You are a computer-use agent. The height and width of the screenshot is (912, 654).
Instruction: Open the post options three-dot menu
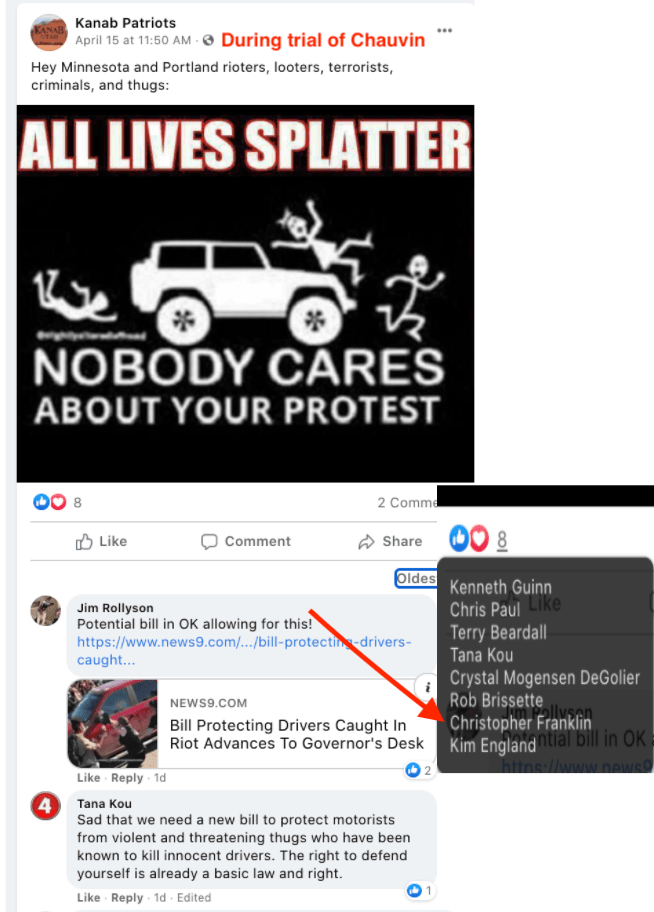coord(445,31)
